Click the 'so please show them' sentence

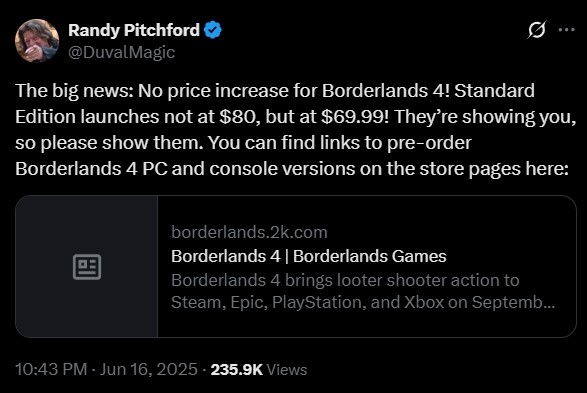coord(109,143)
